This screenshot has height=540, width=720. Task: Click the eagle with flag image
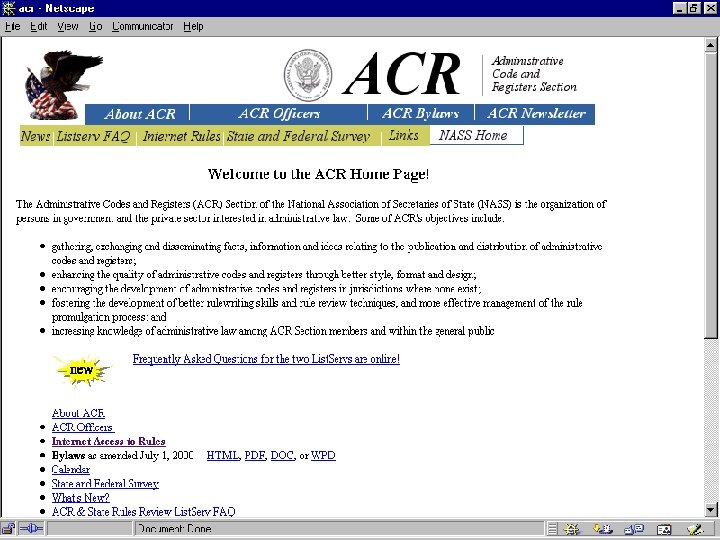click(x=63, y=85)
